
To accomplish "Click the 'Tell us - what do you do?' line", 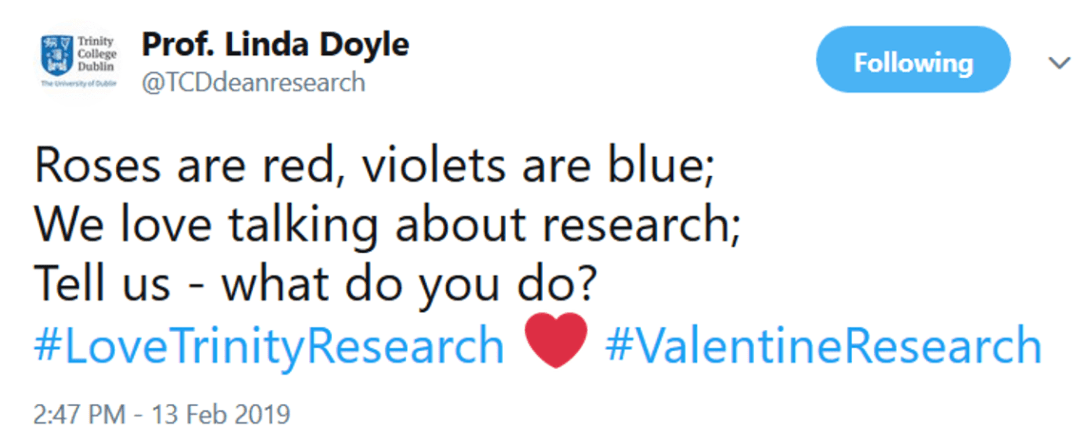I will [316, 285].
